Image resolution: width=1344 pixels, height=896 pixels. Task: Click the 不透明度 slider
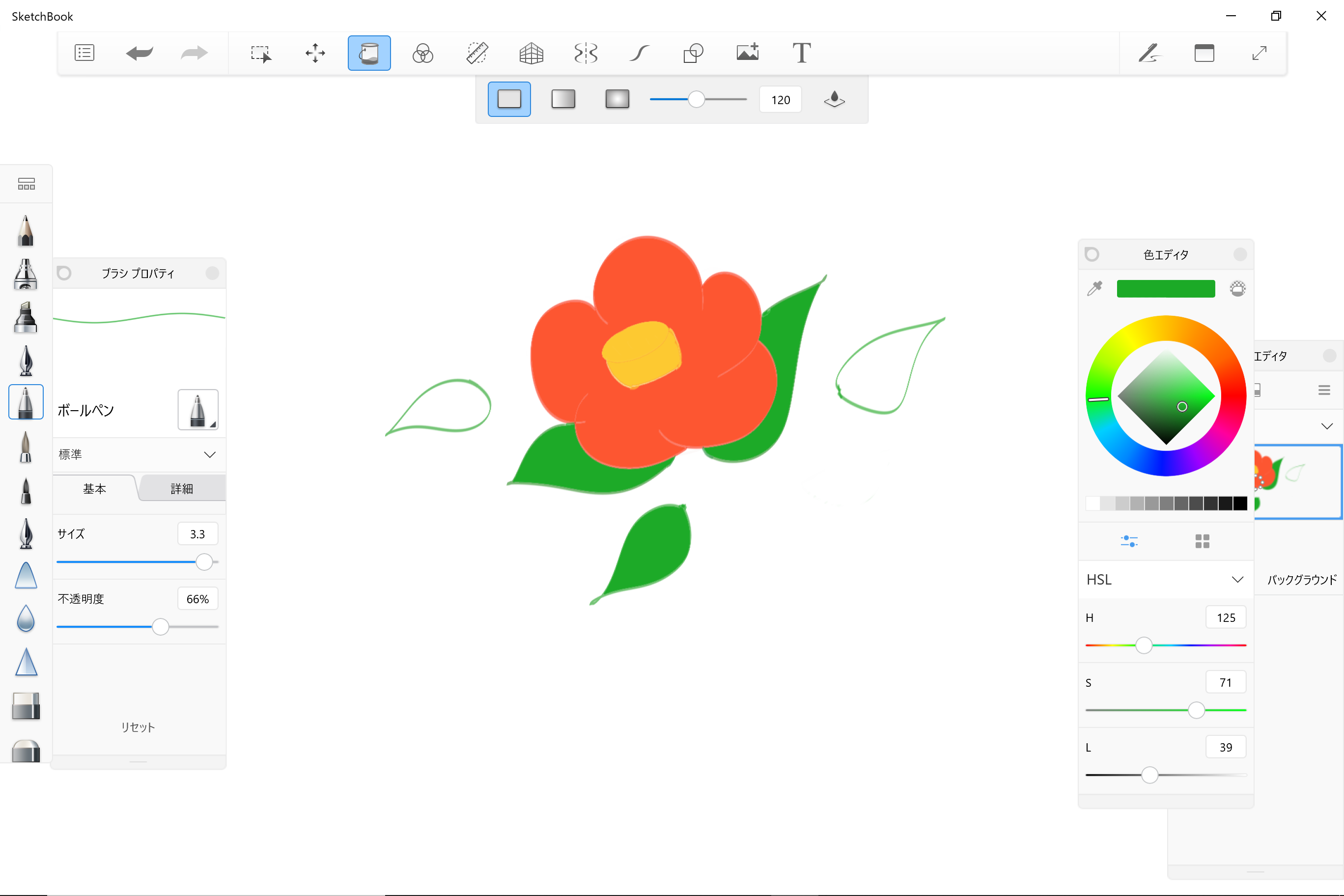(137, 627)
